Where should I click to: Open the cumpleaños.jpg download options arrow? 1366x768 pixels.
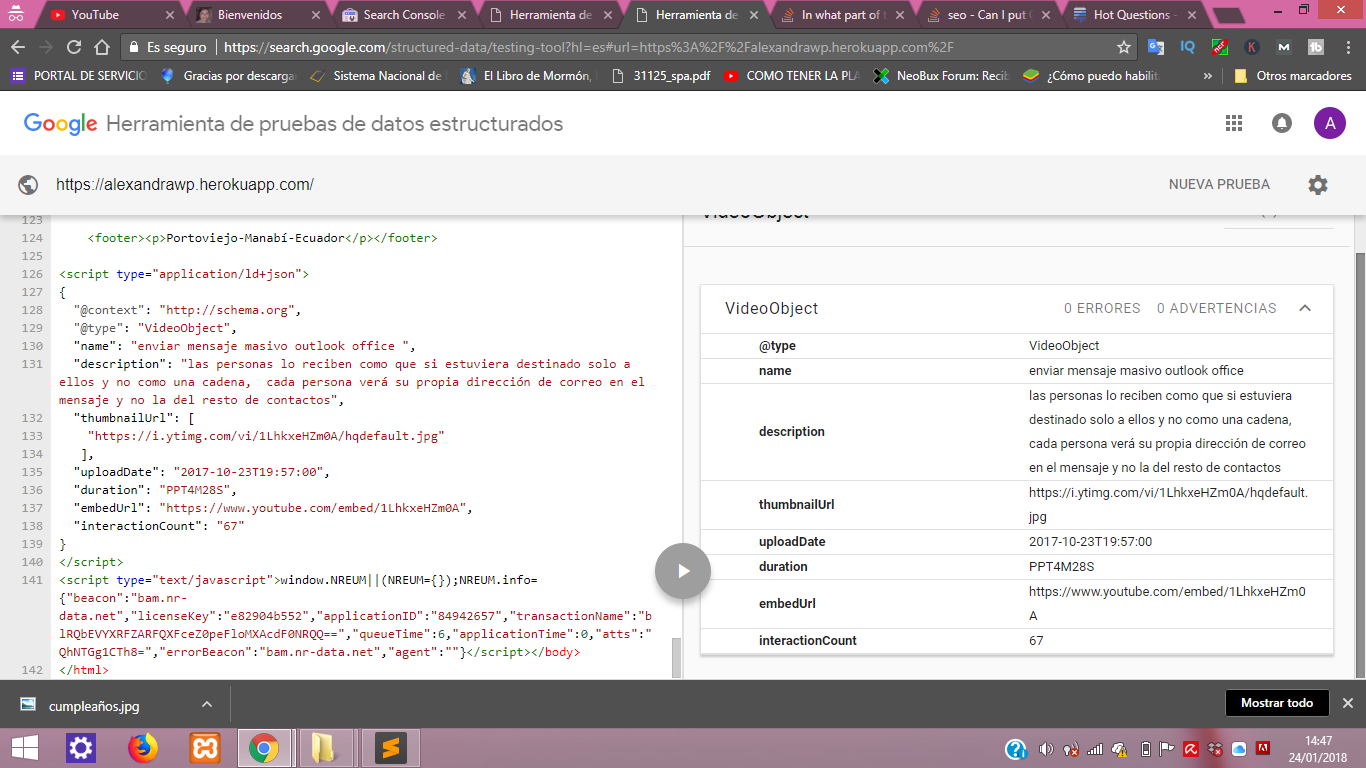point(207,704)
